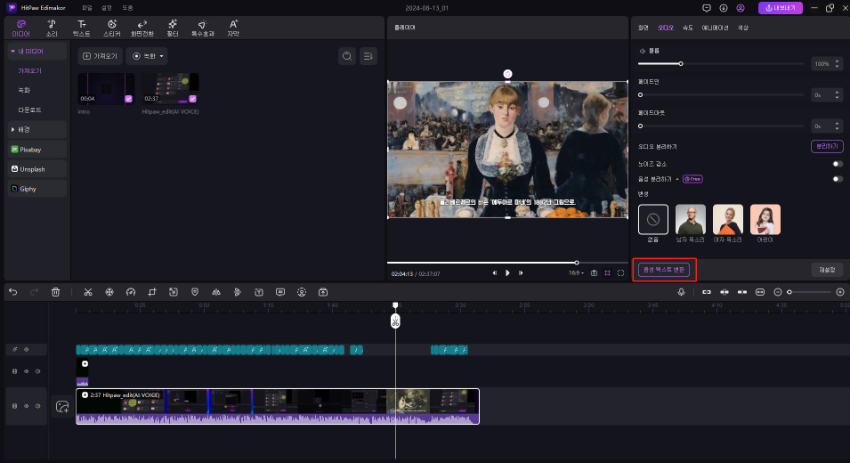This screenshot has height=463, width=850.
Task: Open the 녹화 record dropdown
Action: (x=148, y=56)
